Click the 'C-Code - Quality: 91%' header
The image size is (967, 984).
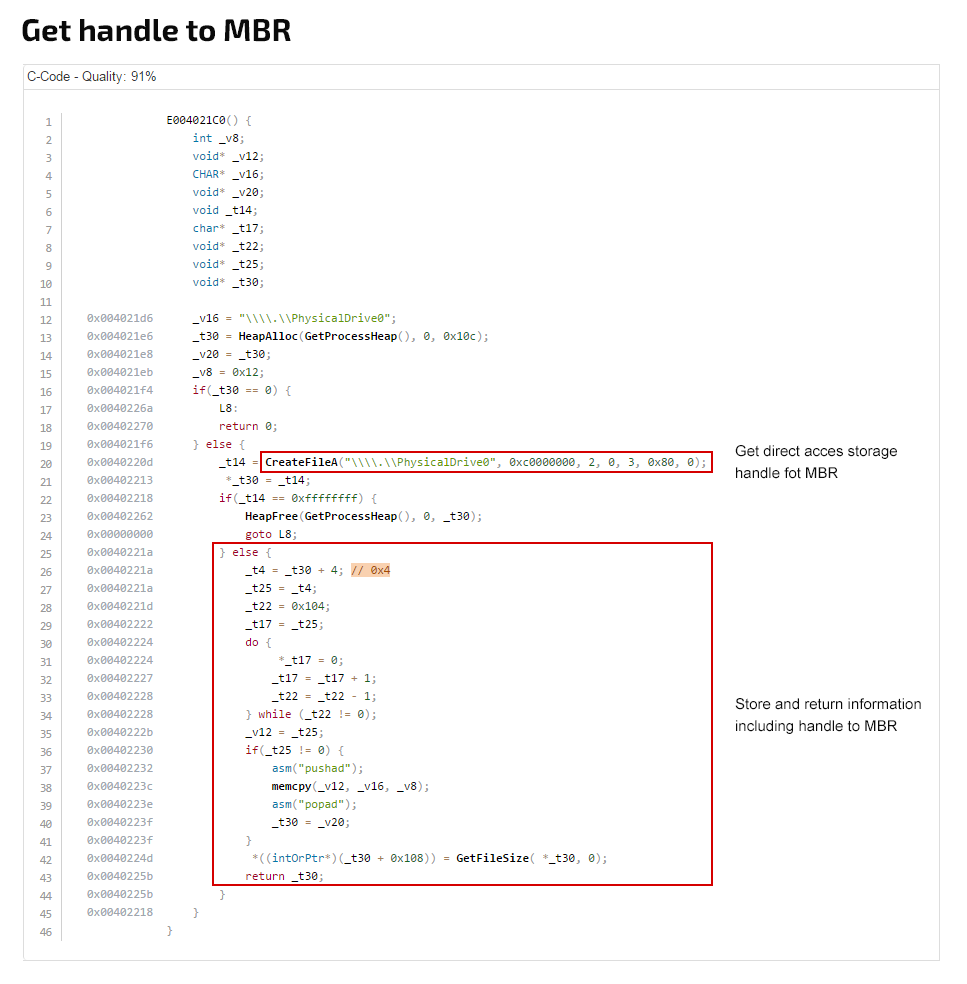[x=92, y=77]
